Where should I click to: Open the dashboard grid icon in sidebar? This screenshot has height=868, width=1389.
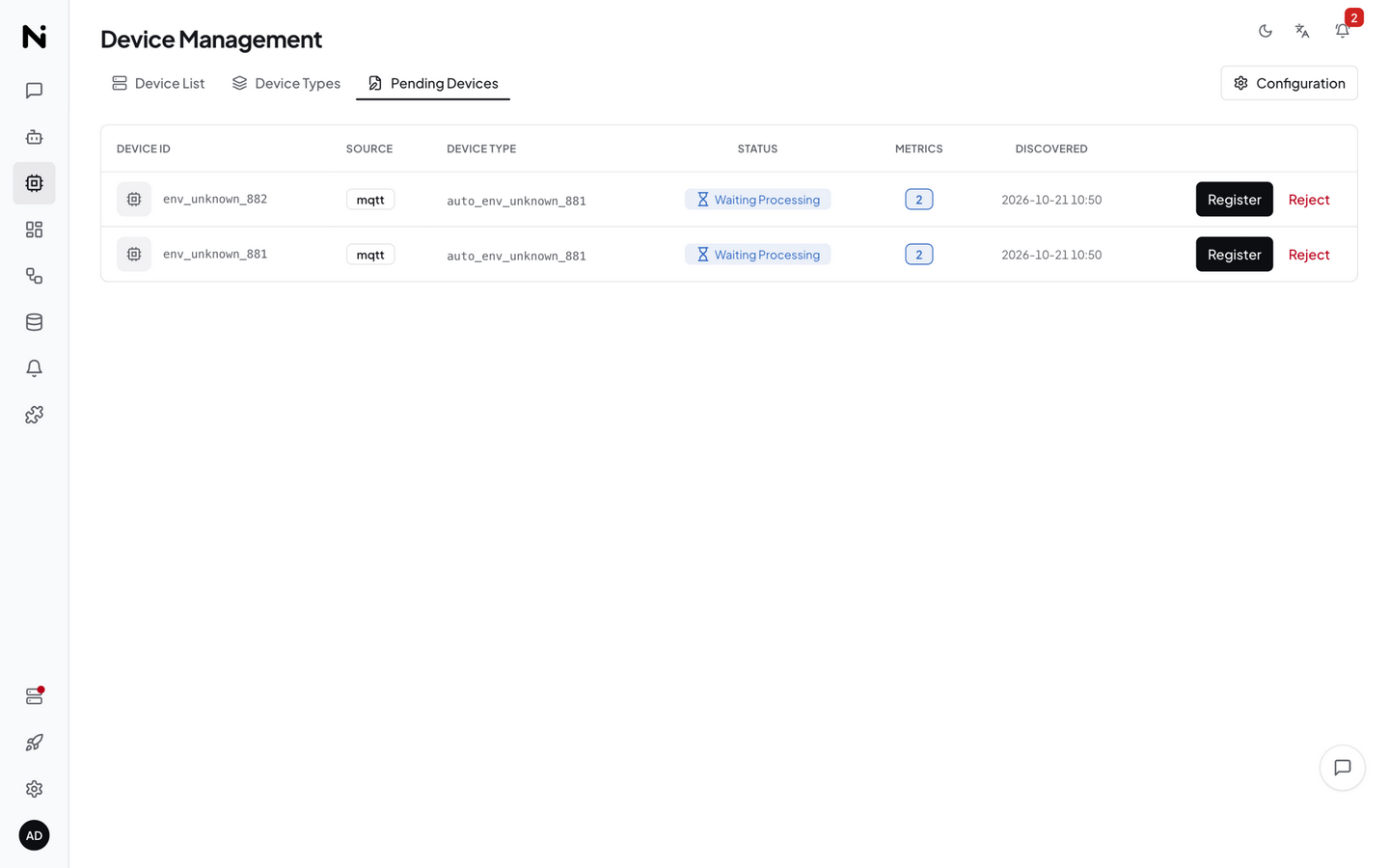point(34,230)
